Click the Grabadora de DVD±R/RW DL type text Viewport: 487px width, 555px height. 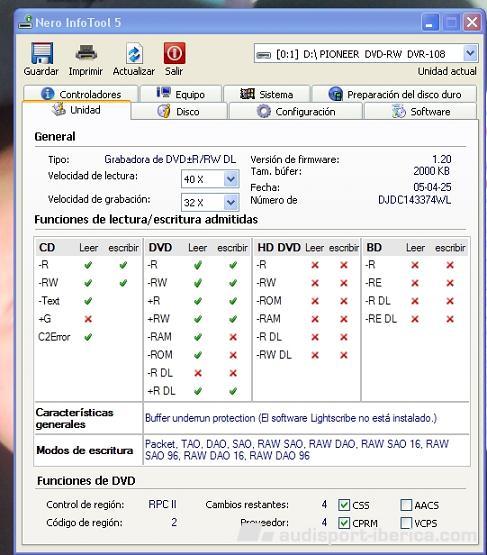click(x=170, y=159)
